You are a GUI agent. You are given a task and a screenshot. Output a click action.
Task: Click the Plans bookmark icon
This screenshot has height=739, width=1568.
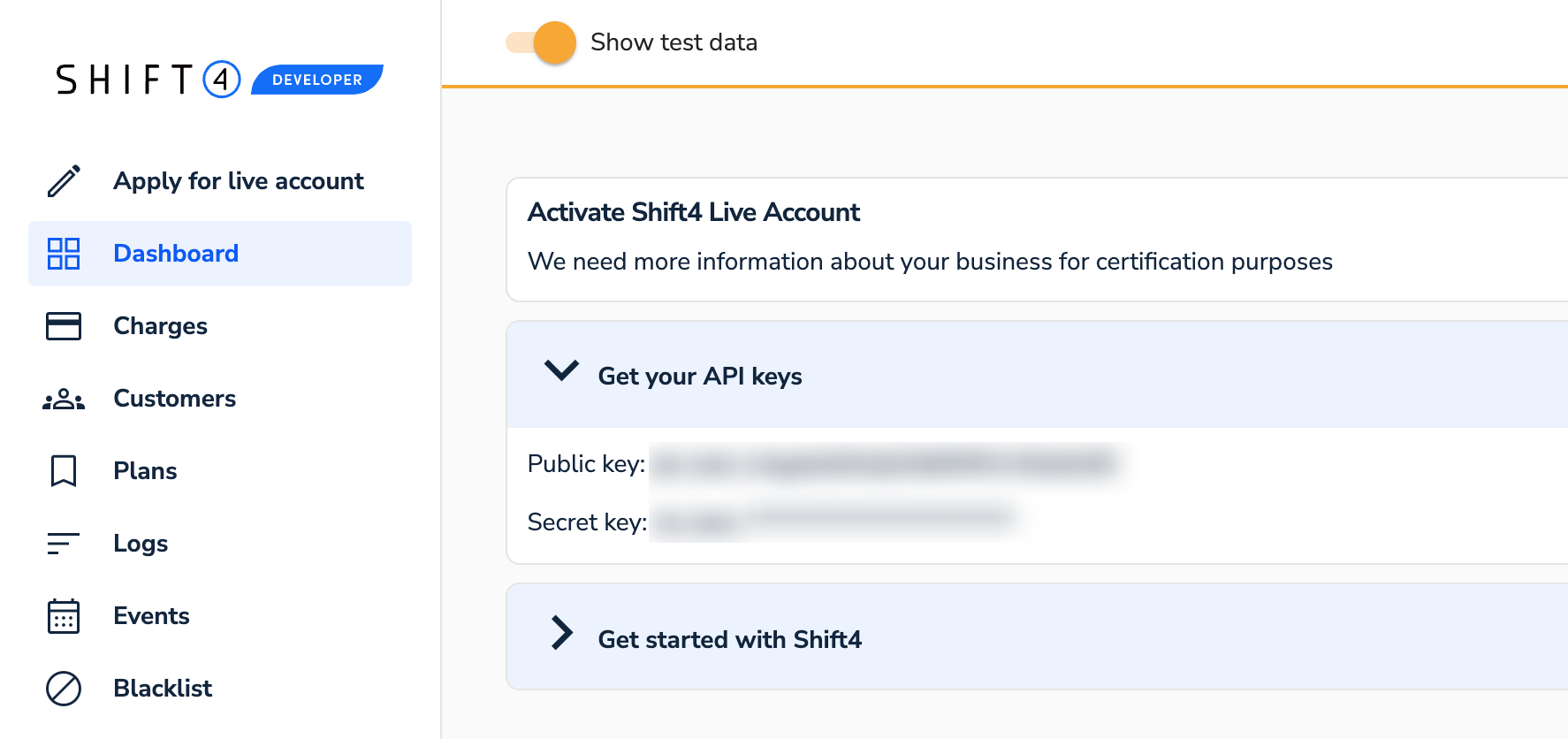pos(64,471)
